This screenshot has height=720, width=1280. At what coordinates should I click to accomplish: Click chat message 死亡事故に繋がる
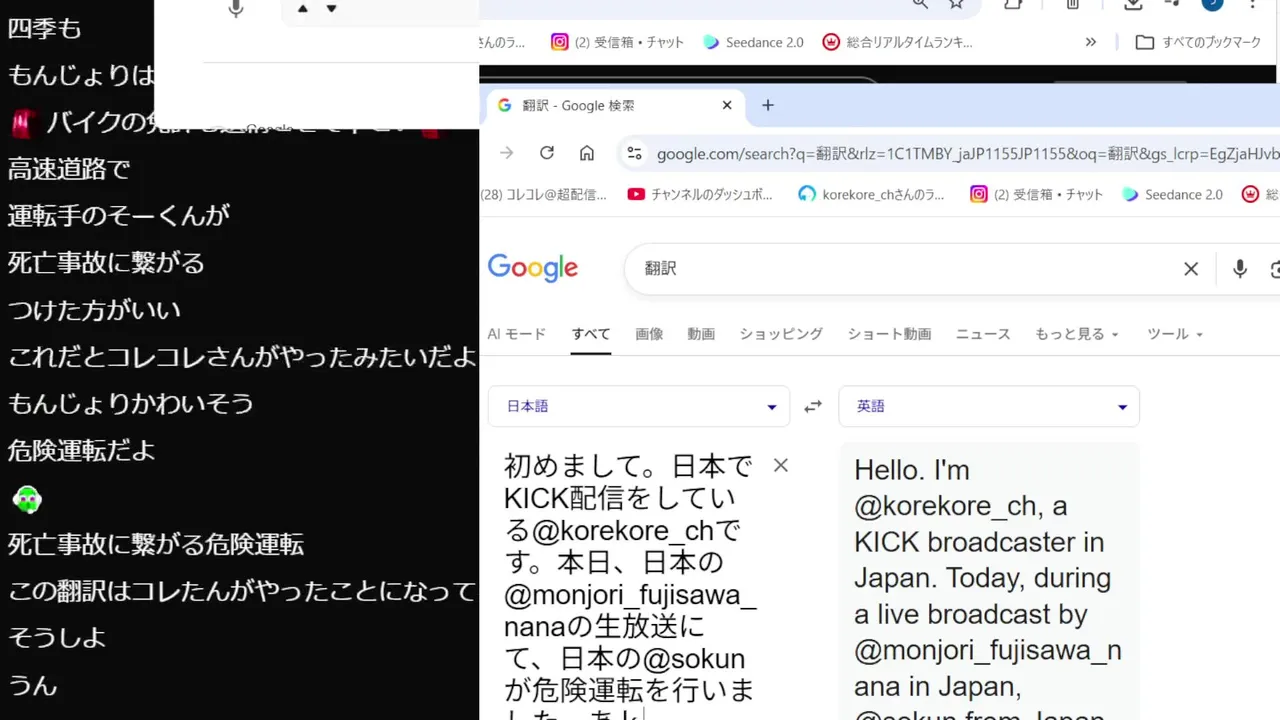point(106,263)
